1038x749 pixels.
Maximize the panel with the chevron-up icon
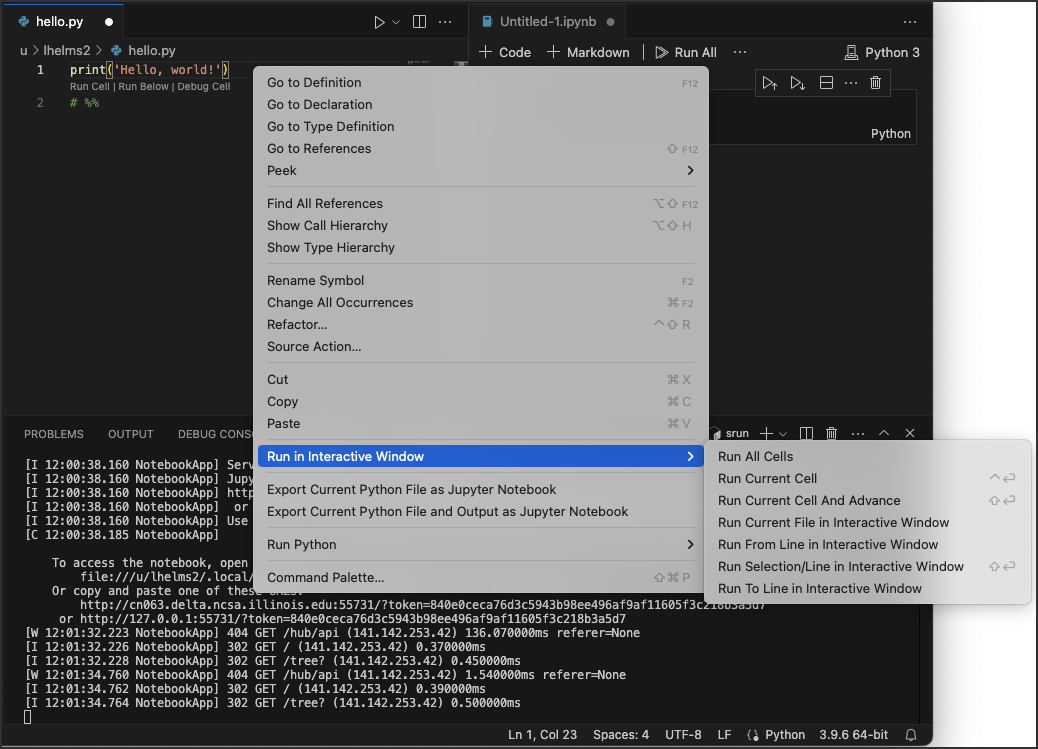[884, 433]
